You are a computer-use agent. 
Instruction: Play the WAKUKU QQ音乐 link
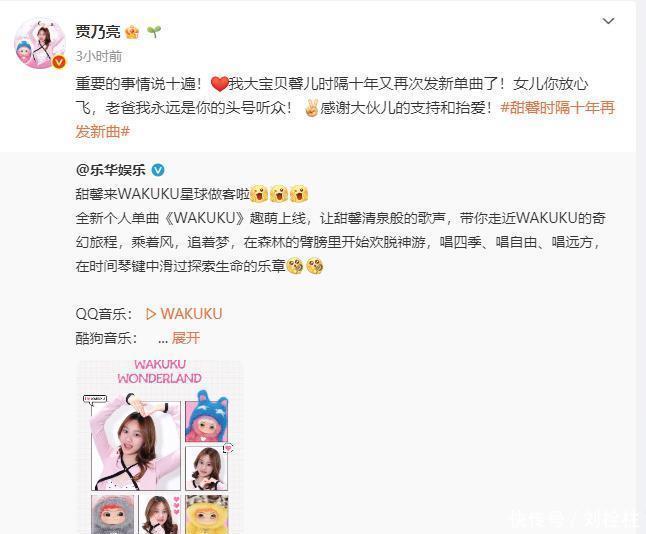184,314
